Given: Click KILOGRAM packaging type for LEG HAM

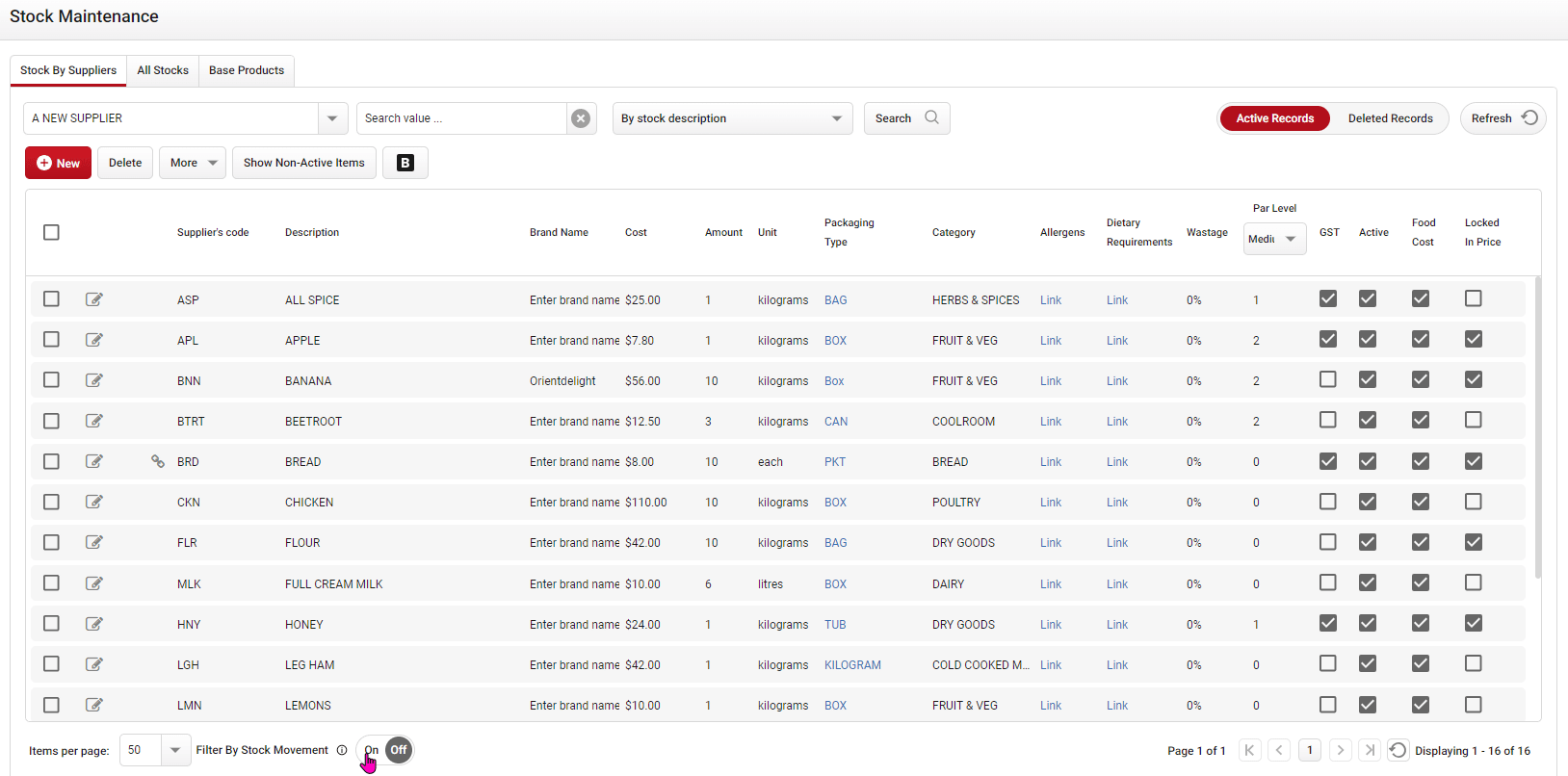Looking at the screenshot, I should 852,665.
